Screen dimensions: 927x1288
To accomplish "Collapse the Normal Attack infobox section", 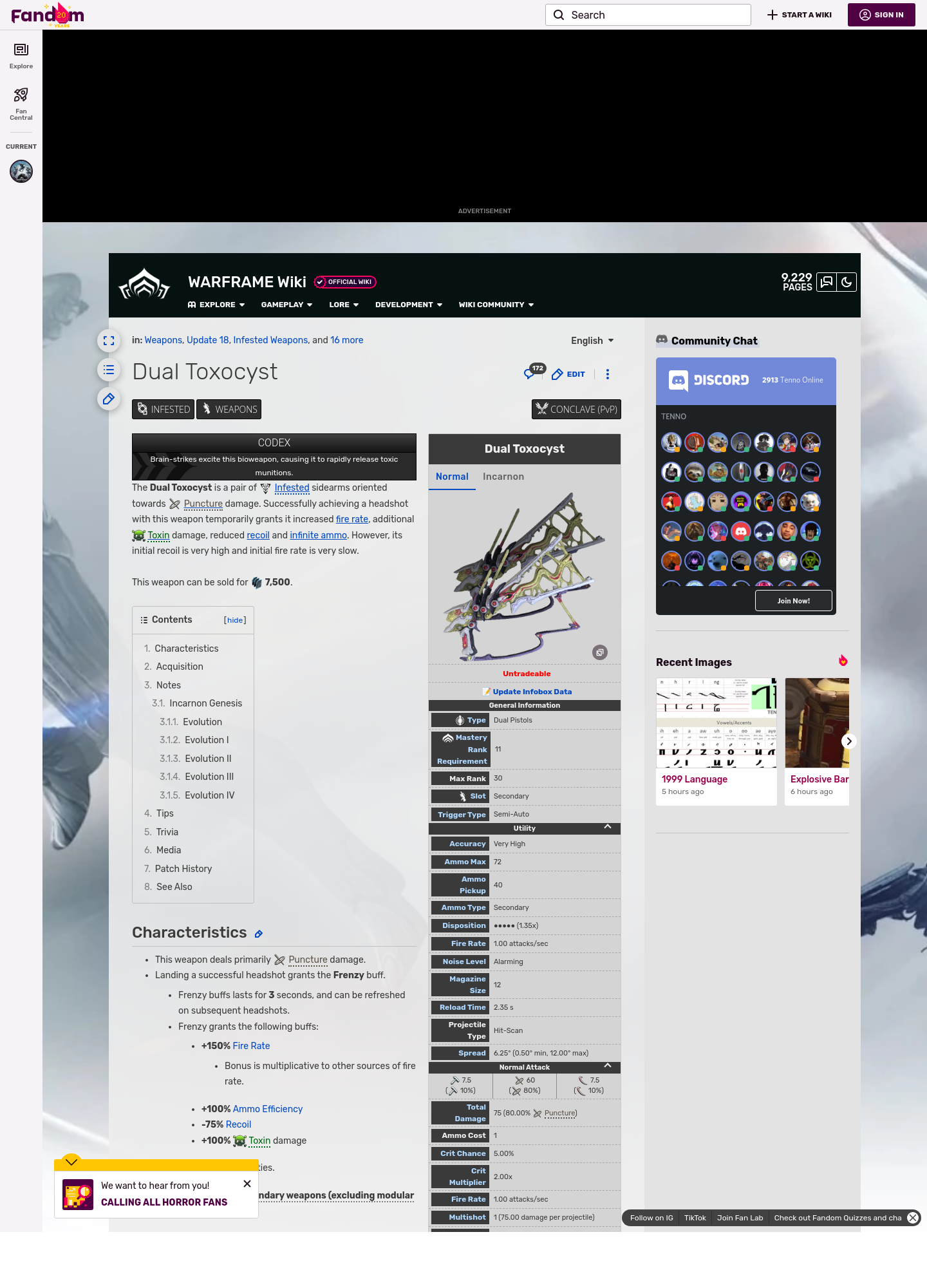I will coord(608,1066).
